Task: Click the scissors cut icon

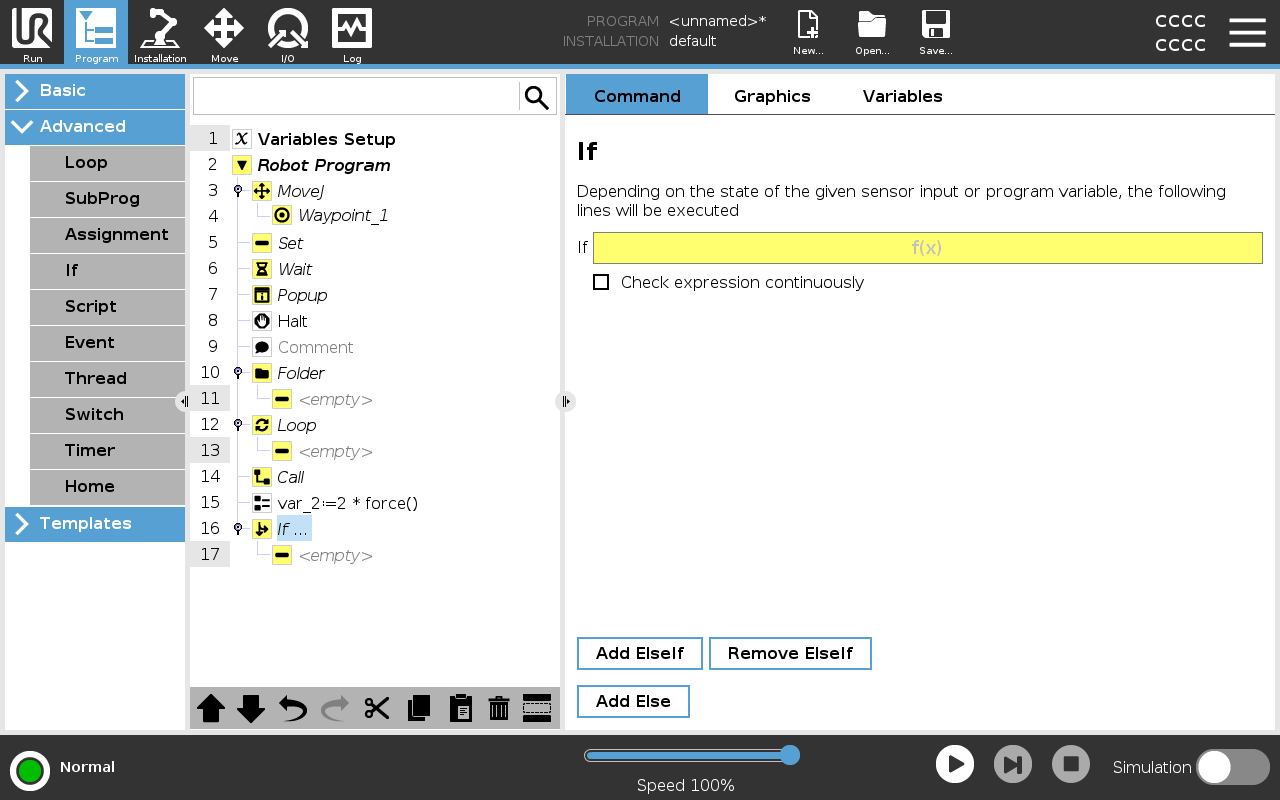Action: coord(376,708)
